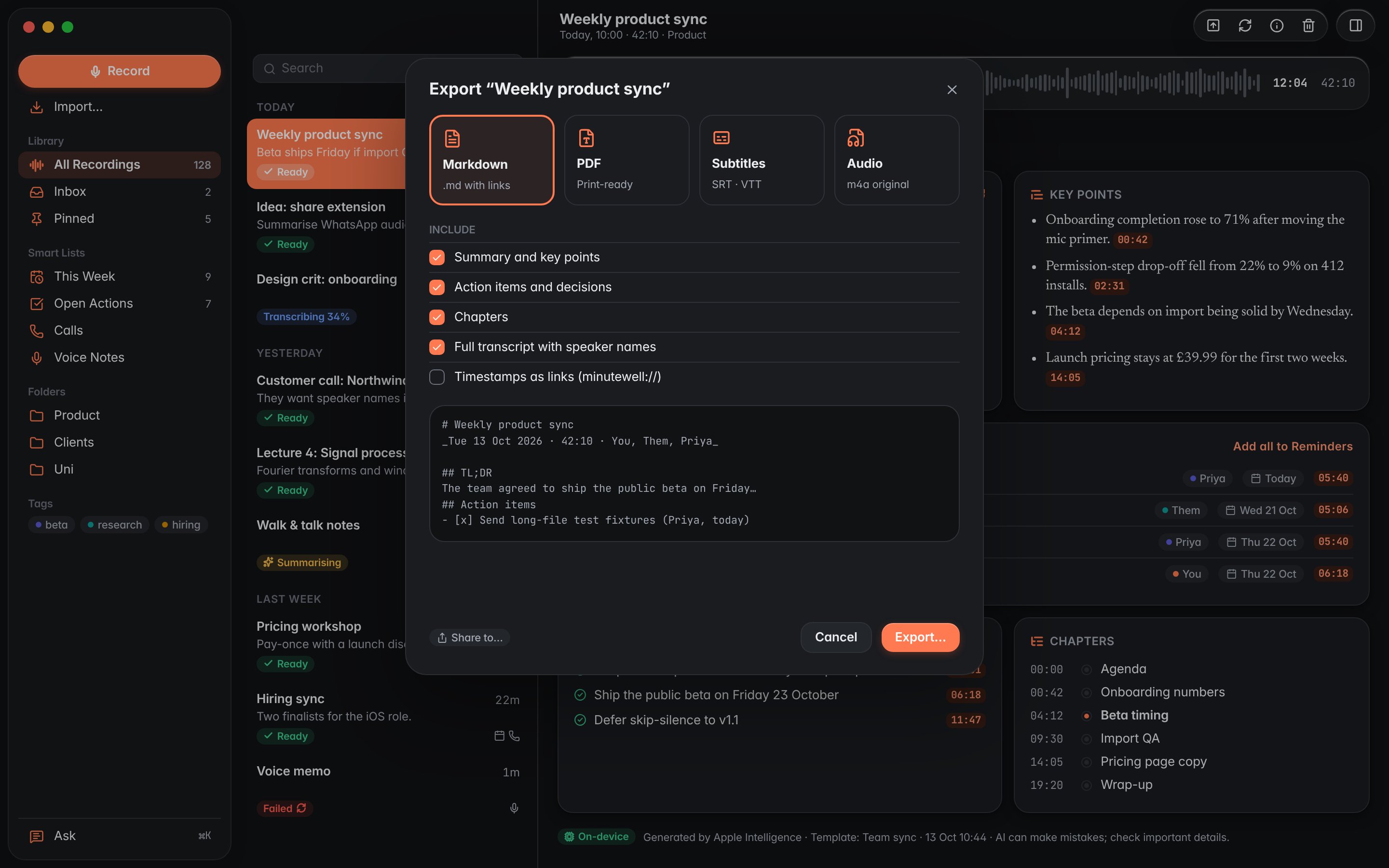Click Add all to Reminders link
This screenshot has width=1389, height=868.
tap(1293, 446)
